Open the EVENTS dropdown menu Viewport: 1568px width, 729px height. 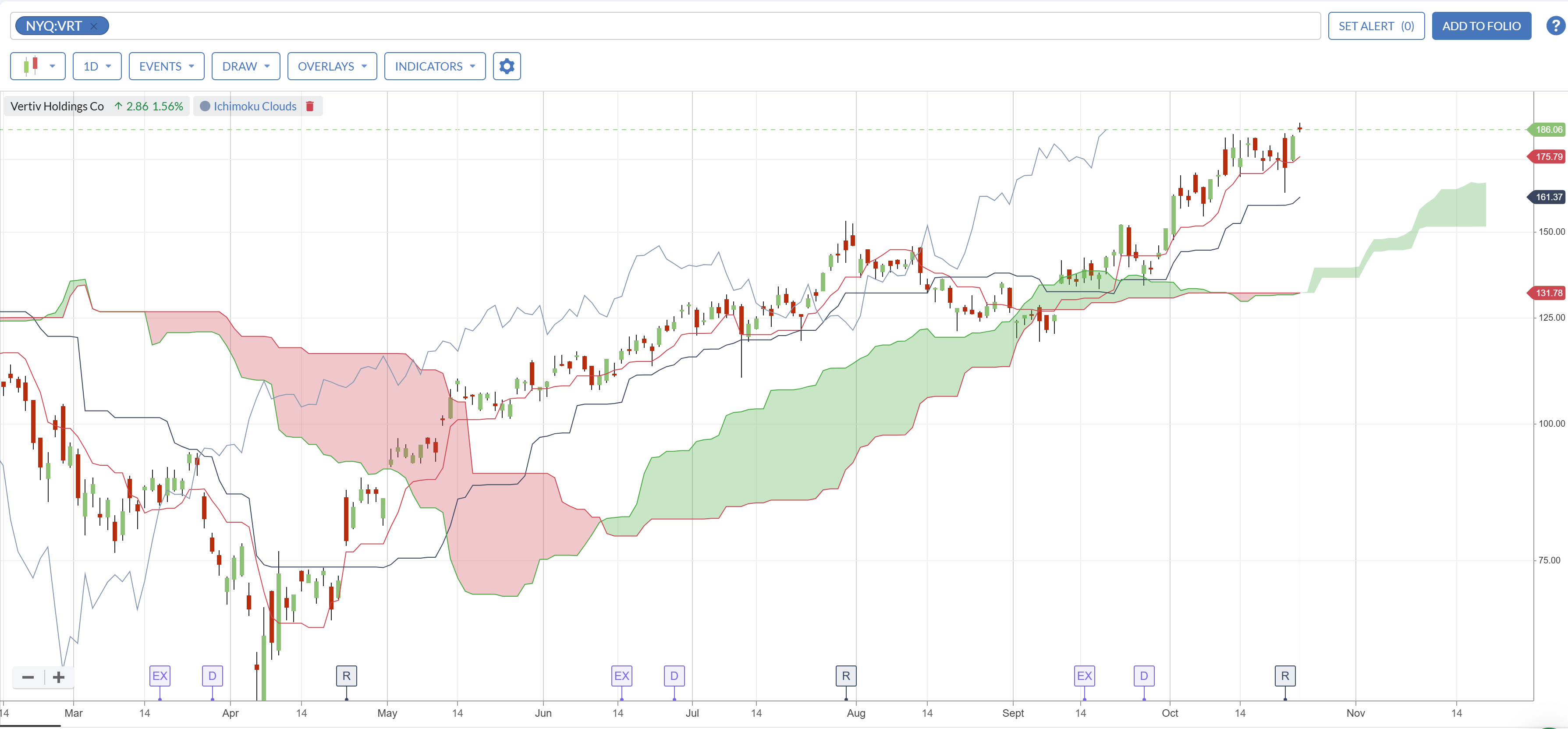166,66
